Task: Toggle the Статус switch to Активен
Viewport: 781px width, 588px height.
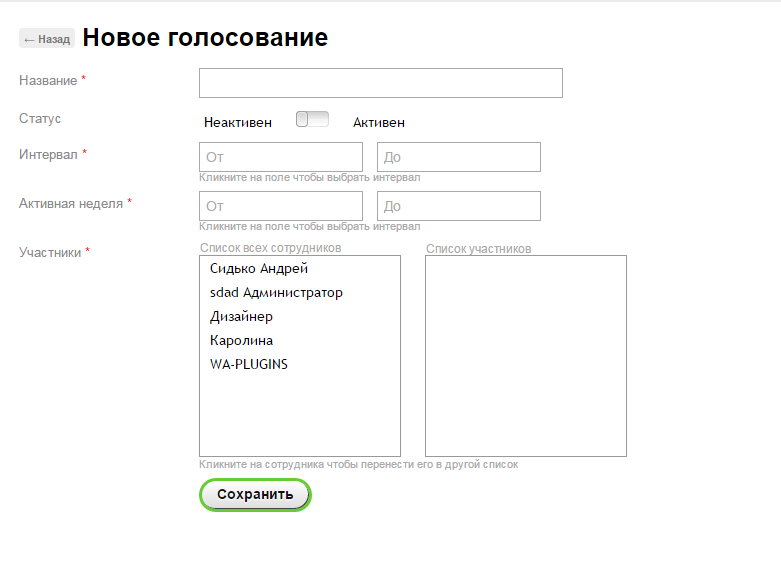Action: pos(312,119)
